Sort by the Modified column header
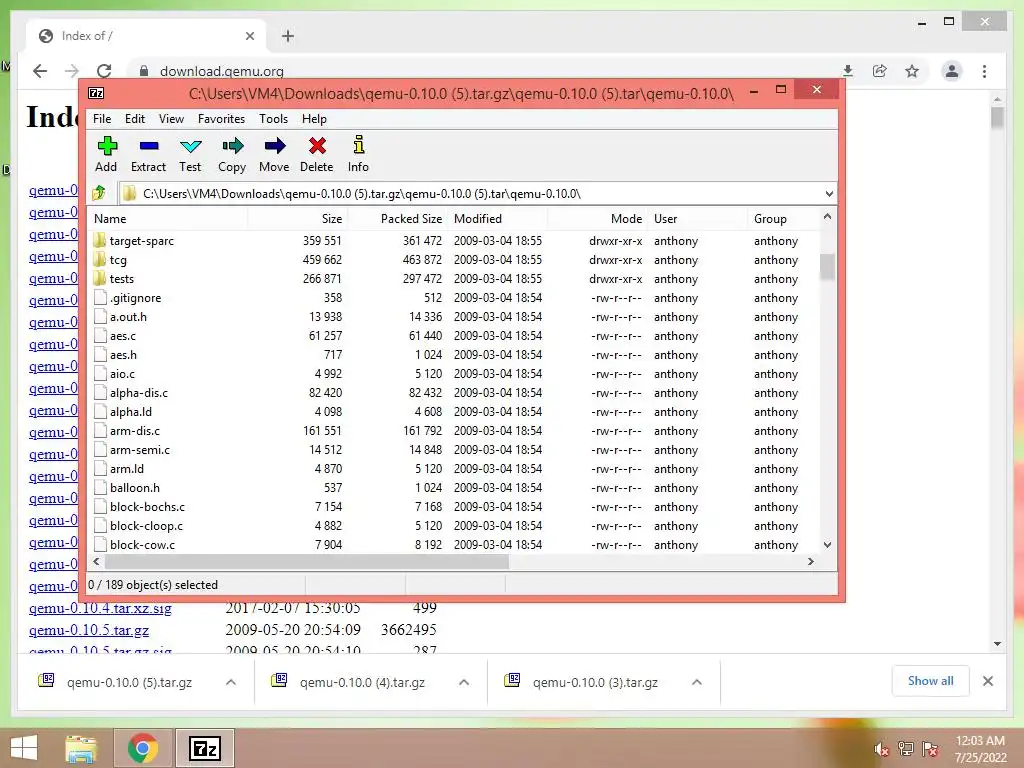This screenshot has width=1024, height=768. pos(498,219)
